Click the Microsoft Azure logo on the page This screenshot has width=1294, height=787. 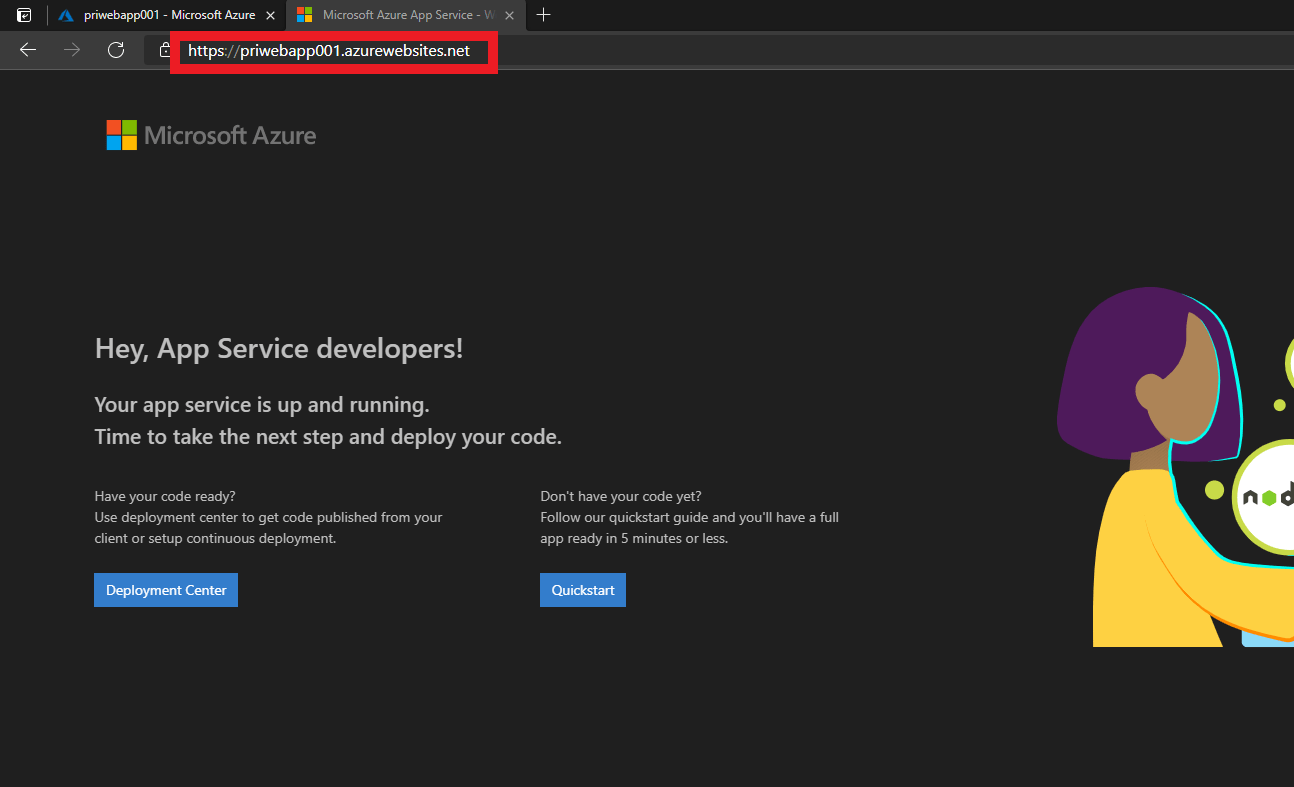click(211, 135)
